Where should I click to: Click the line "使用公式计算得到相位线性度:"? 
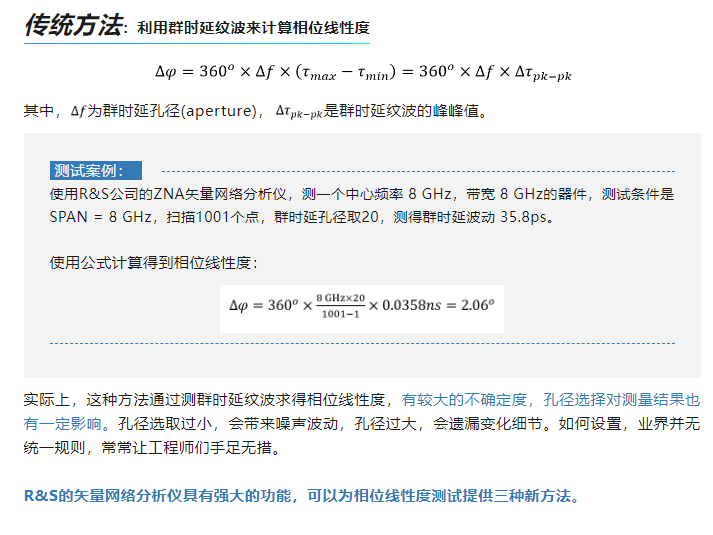[153, 263]
